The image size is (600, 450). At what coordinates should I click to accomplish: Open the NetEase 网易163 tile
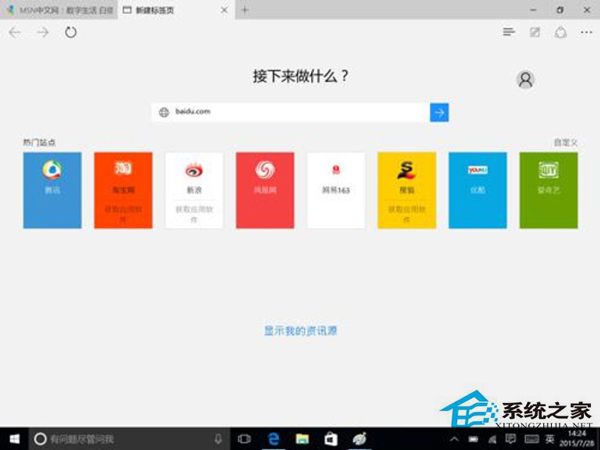pos(336,190)
